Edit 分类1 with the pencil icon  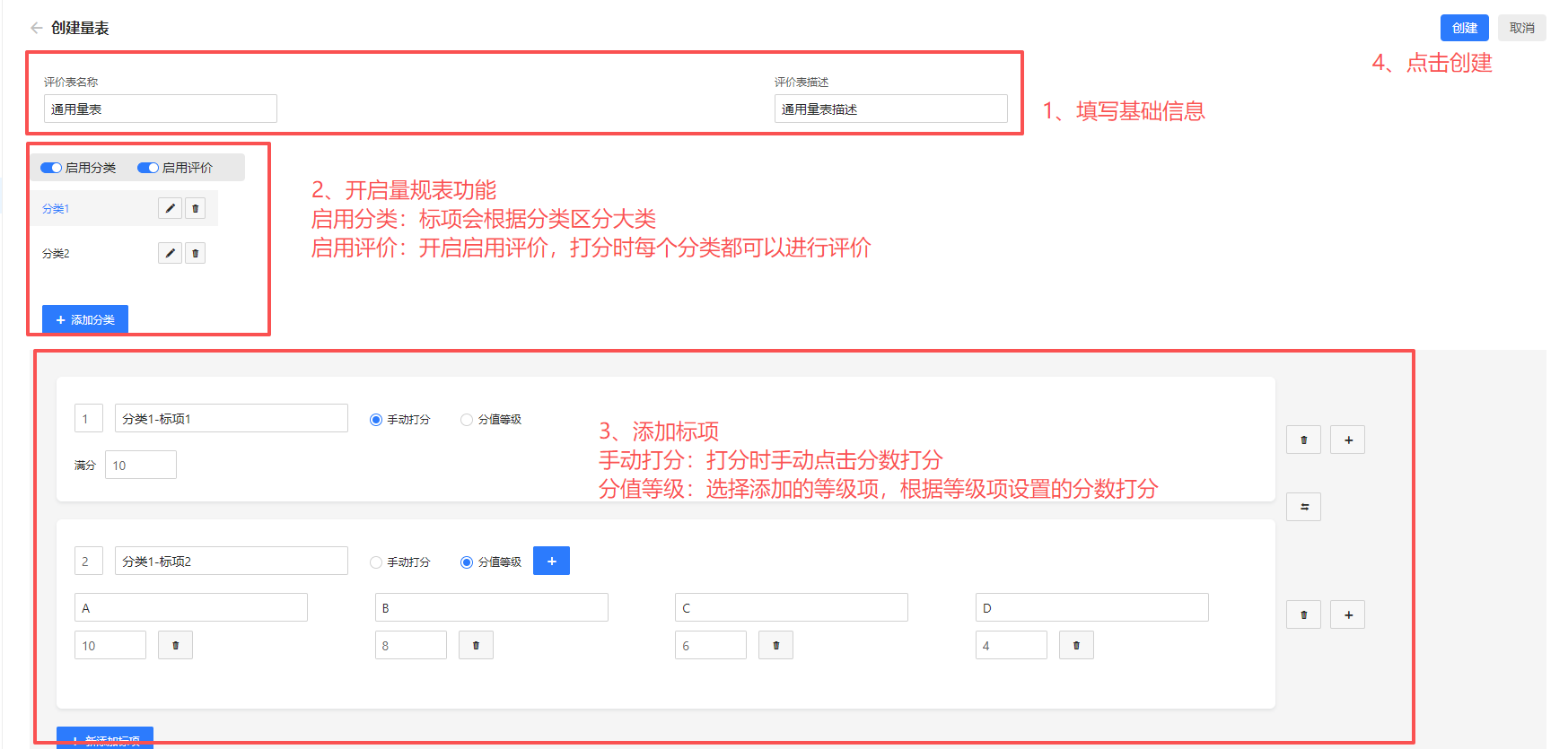[170, 208]
